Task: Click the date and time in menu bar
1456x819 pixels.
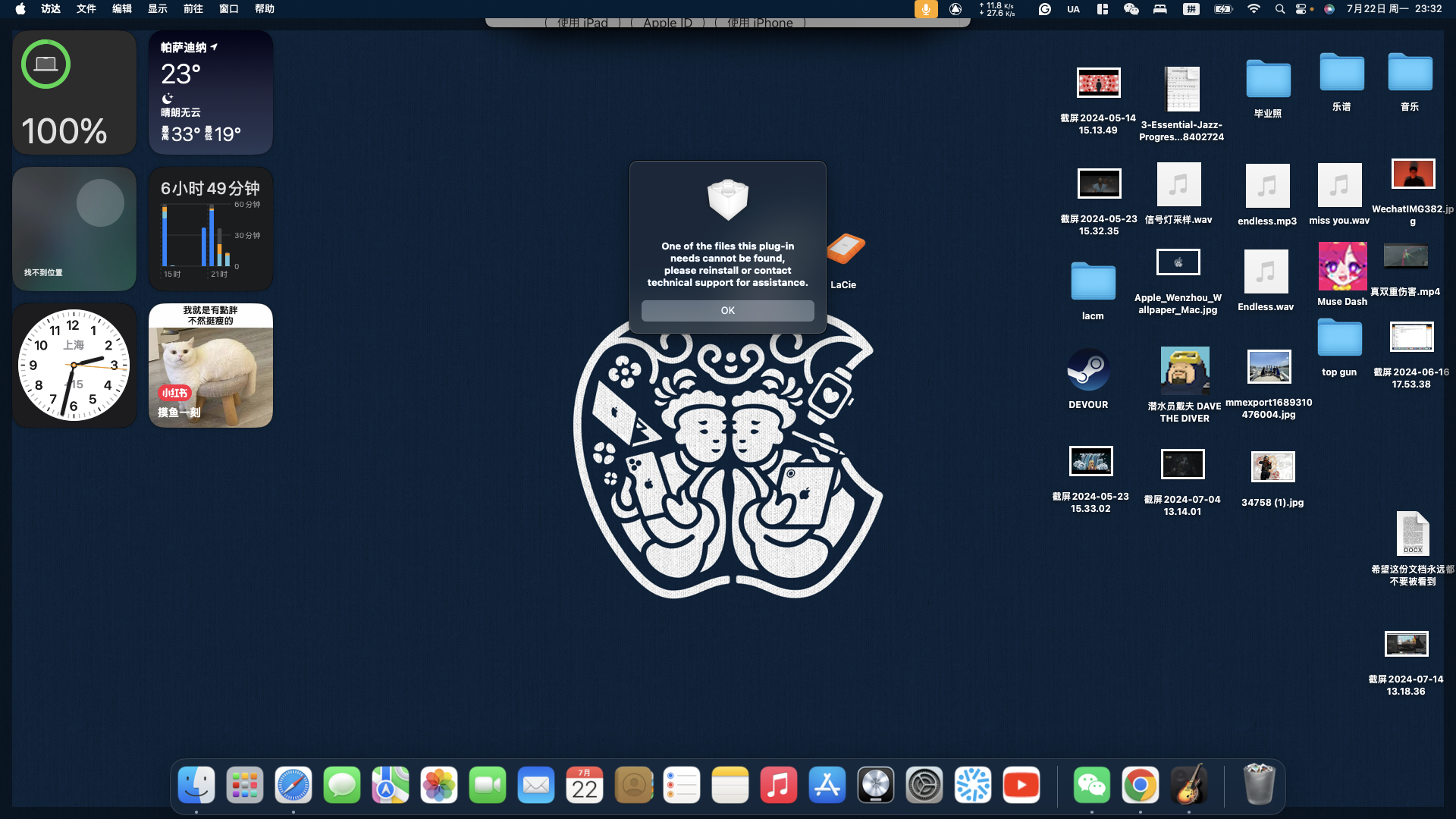Action: pyautogui.click(x=1394, y=9)
